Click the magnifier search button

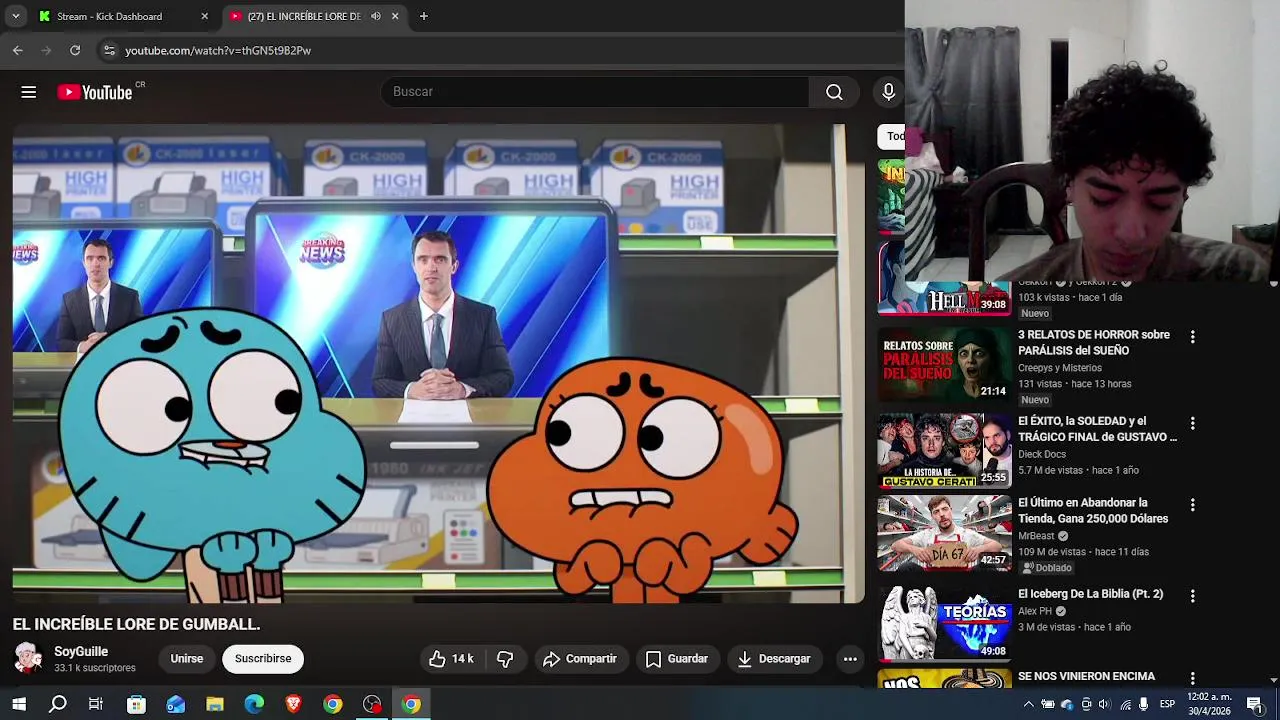click(x=834, y=91)
